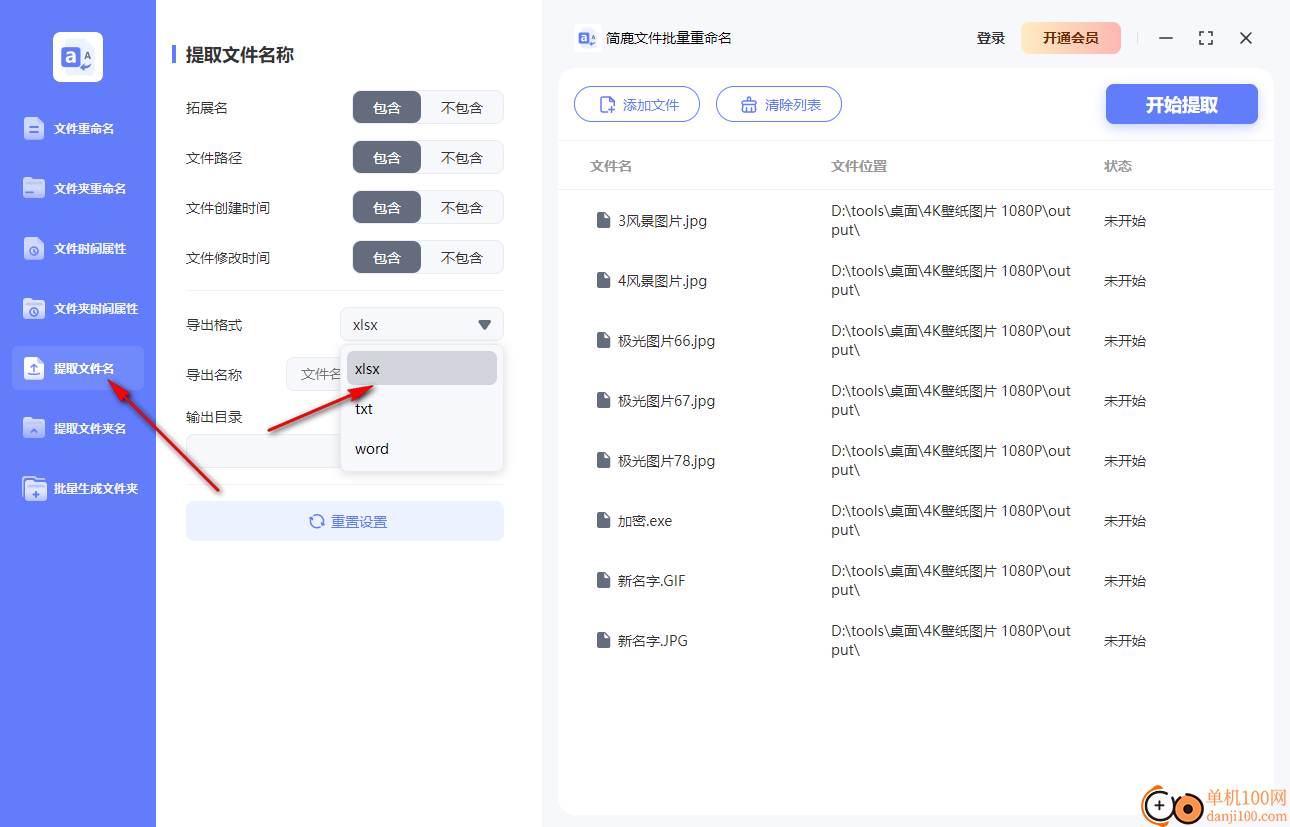Image resolution: width=1290 pixels, height=827 pixels.
Task: Click the 输出目录 path field
Action: coord(263,451)
